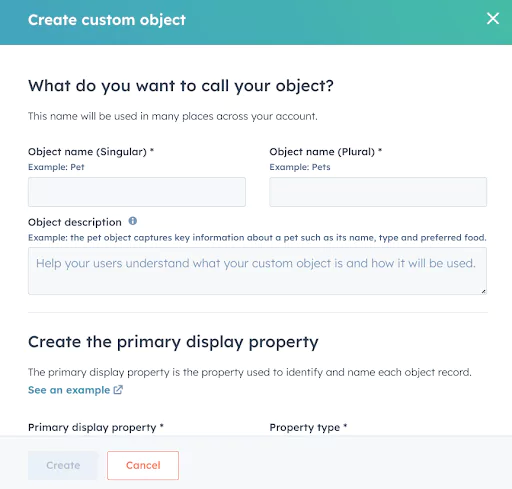Click the 'Example: Pets' hint text
The image size is (512, 489).
click(300, 167)
